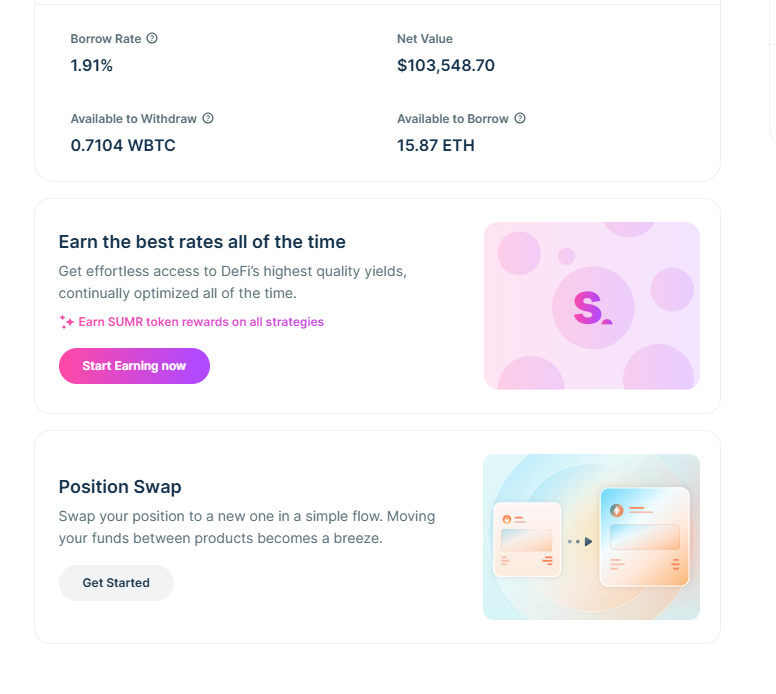The height and width of the screenshot is (694, 776).
Task: Click the arrow between the swap cards
Action: point(588,541)
